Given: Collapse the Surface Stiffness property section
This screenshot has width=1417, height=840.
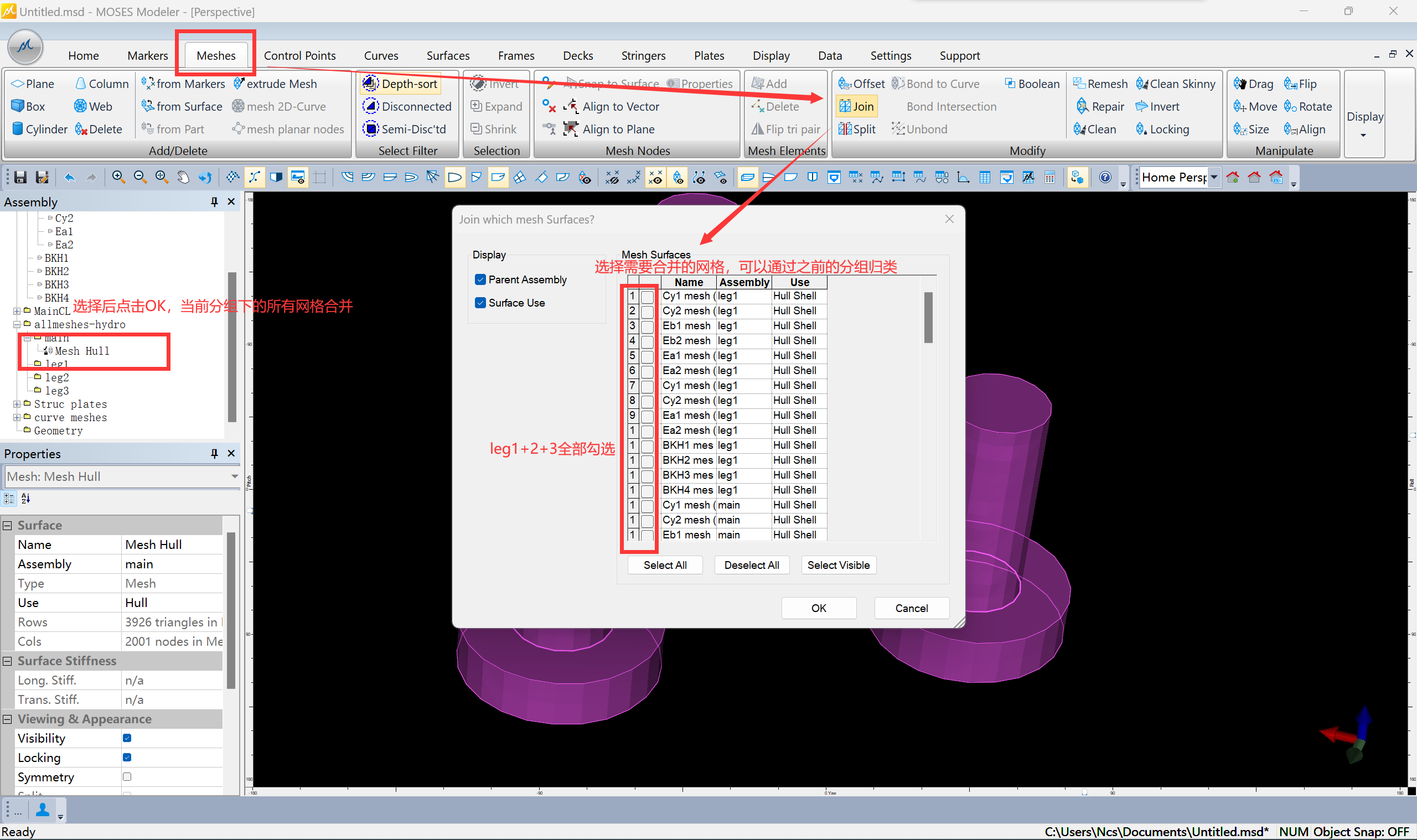Looking at the screenshot, I should tap(8, 661).
